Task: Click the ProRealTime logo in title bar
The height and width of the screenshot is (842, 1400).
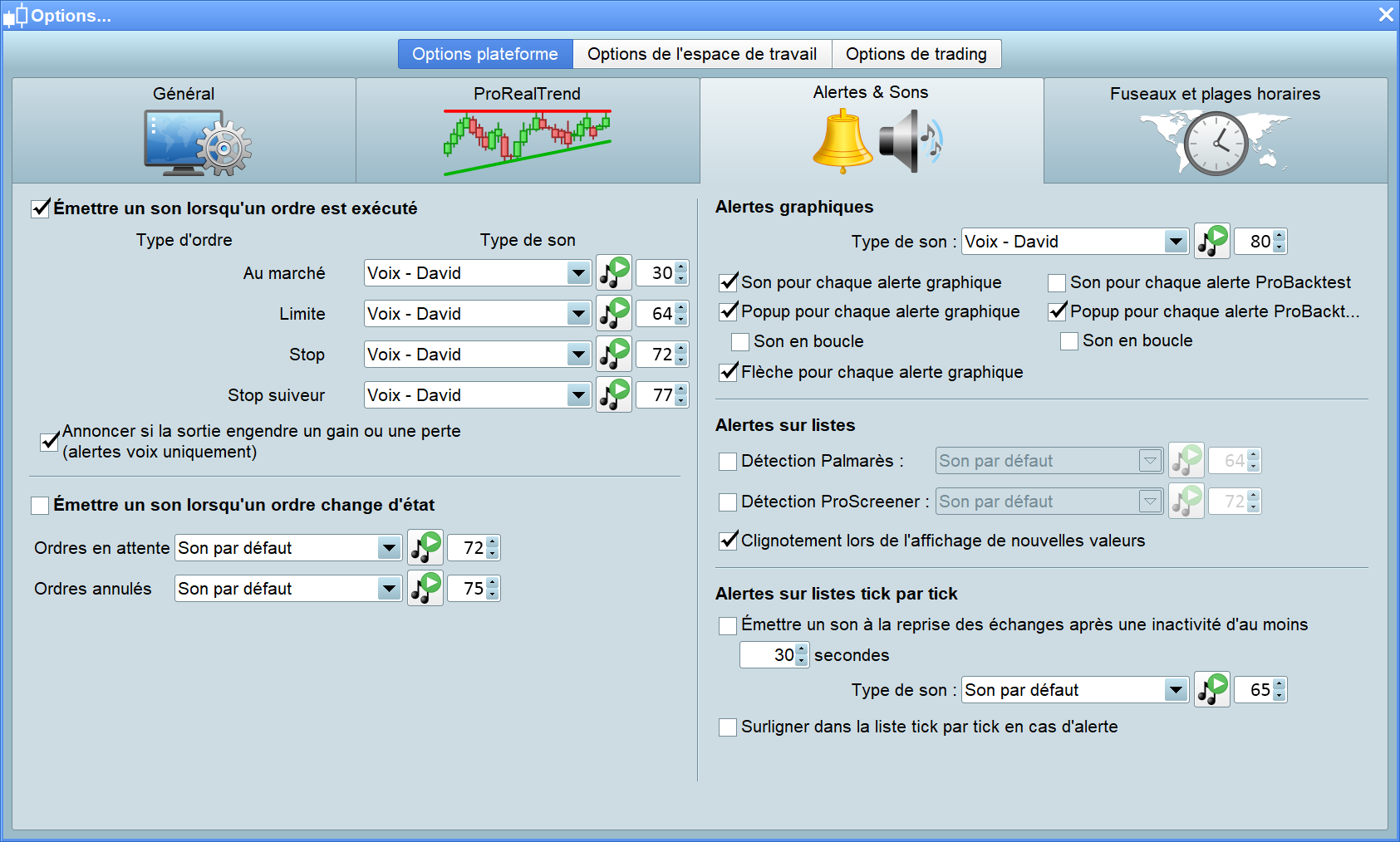Action: (16, 16)
